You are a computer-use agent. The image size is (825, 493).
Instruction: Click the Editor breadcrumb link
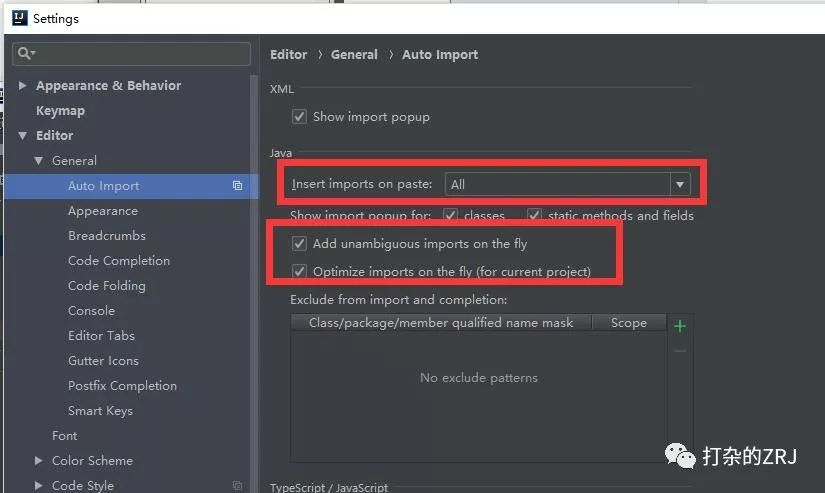click(x=288, y=55)
